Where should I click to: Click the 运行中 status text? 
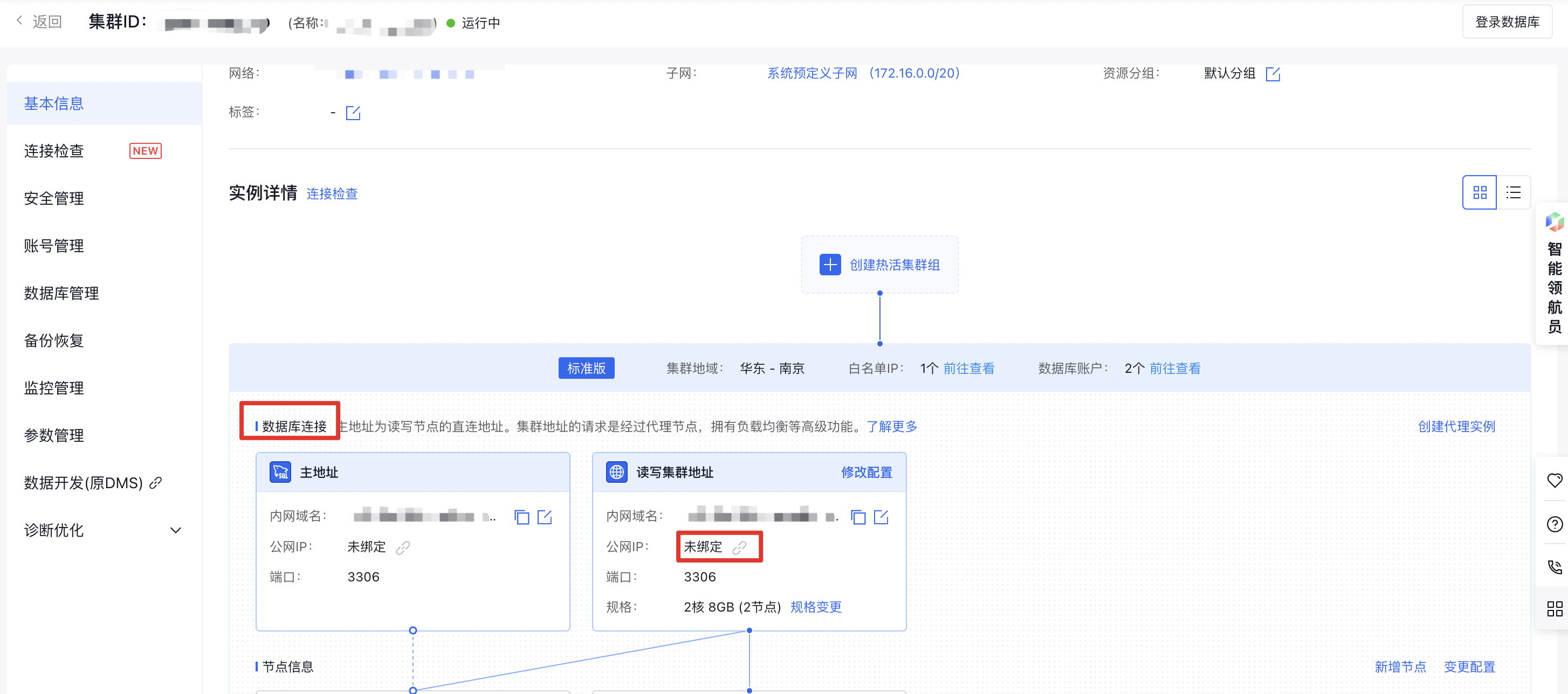[x=481, y=23]
